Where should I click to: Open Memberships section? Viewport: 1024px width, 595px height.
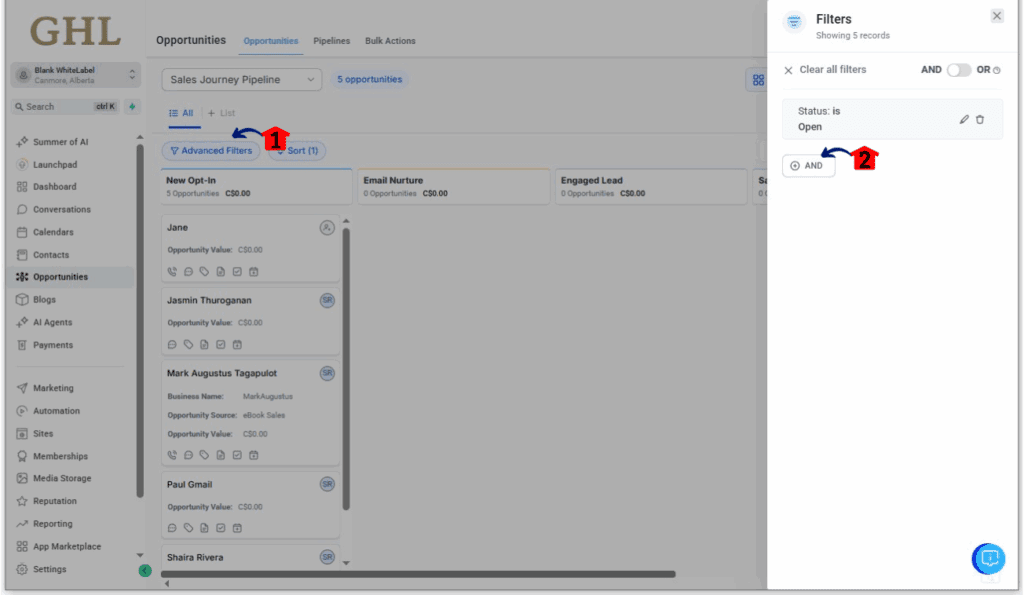[60, 457]
